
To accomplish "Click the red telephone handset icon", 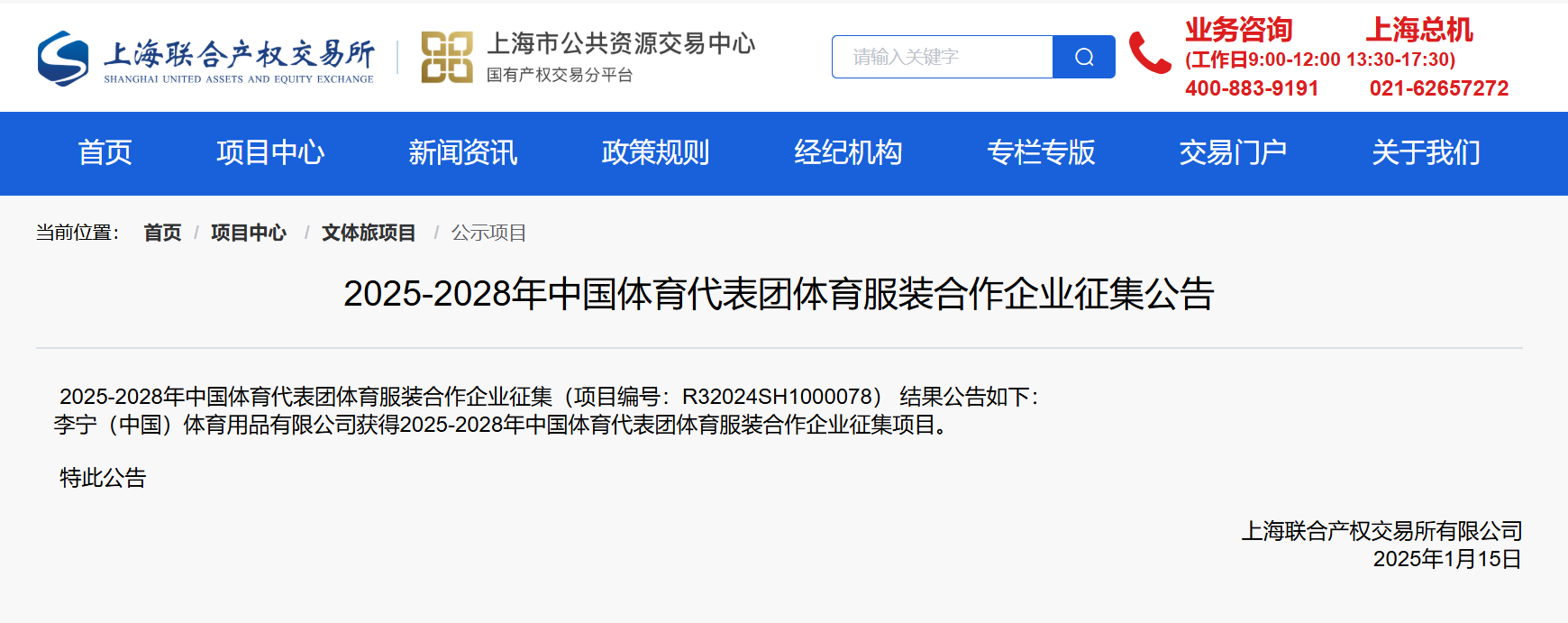I will [x=1150, y=53].
